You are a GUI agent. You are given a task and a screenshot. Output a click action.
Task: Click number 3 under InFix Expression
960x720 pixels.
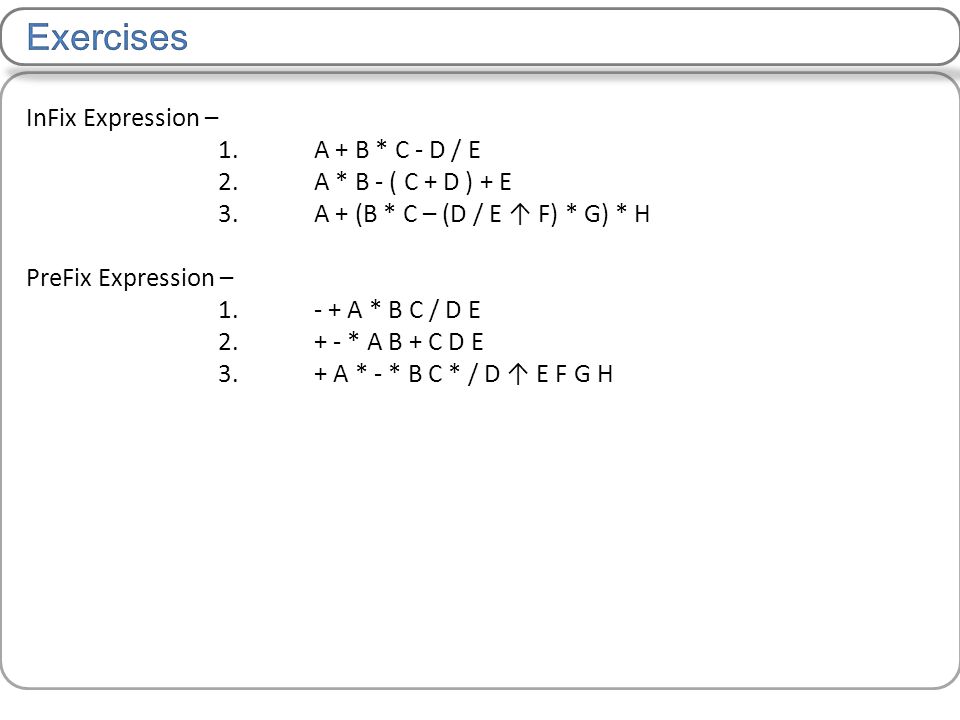point(228,214)
